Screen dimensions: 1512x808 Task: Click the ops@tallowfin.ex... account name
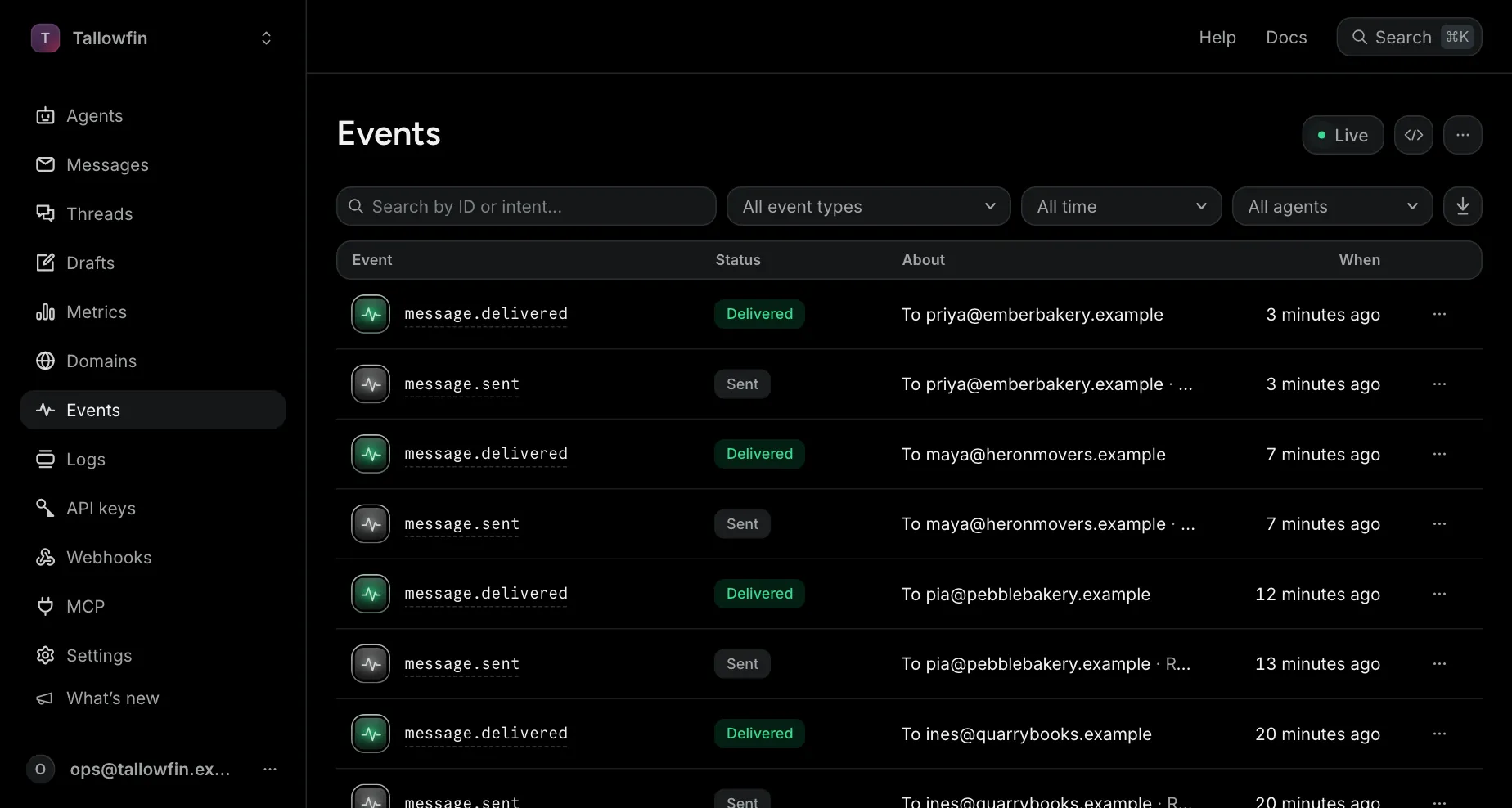[151, 770]
